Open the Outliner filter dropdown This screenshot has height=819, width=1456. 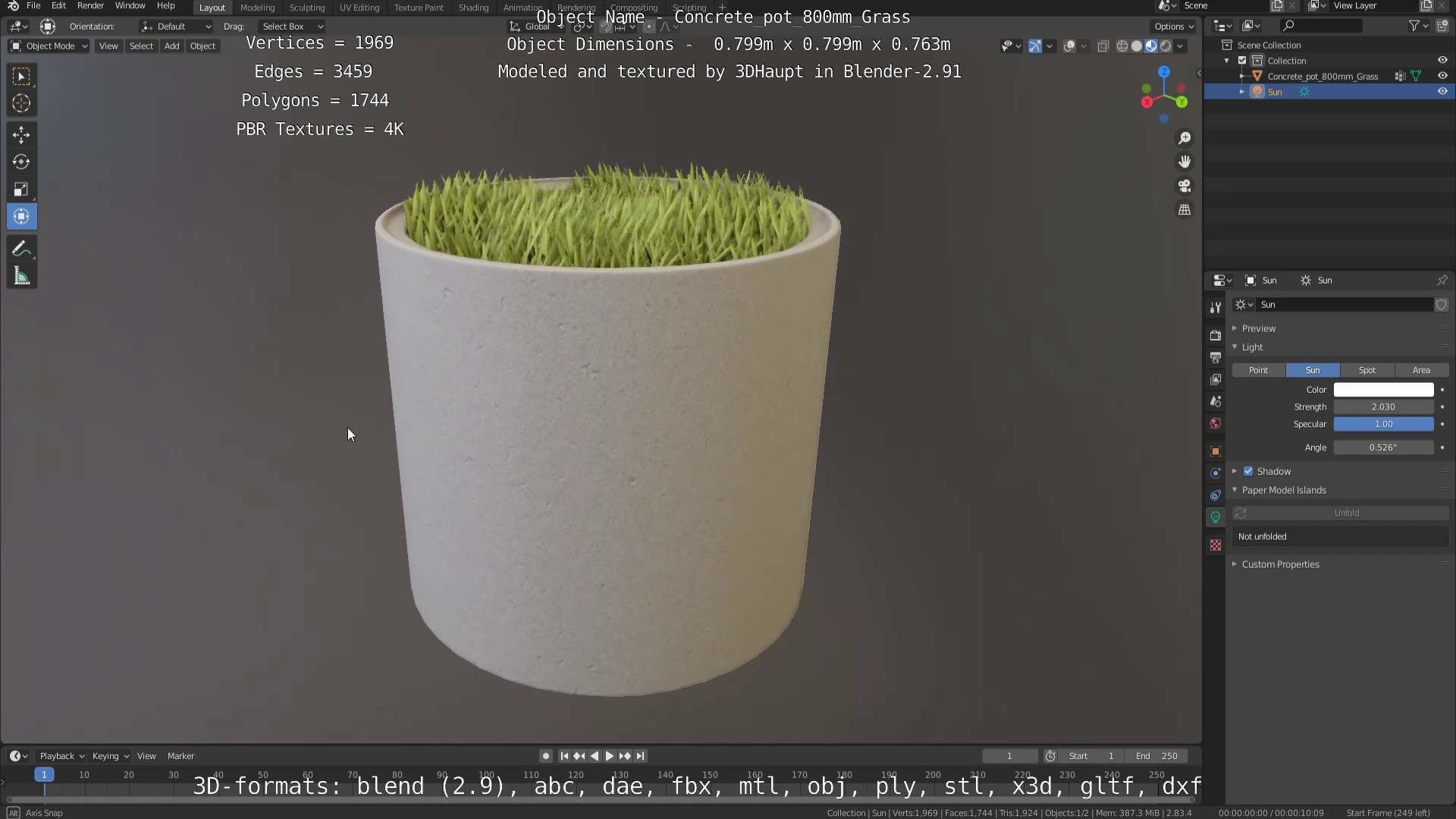coord(1417,26)
